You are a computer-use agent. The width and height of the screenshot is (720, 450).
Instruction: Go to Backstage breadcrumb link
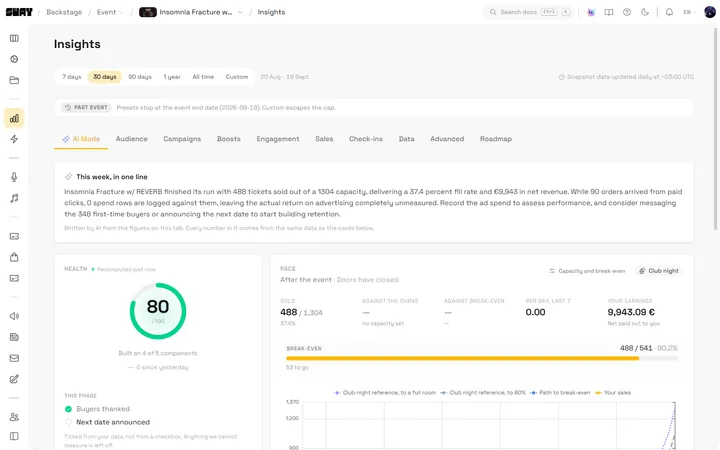tap(64, 12)
